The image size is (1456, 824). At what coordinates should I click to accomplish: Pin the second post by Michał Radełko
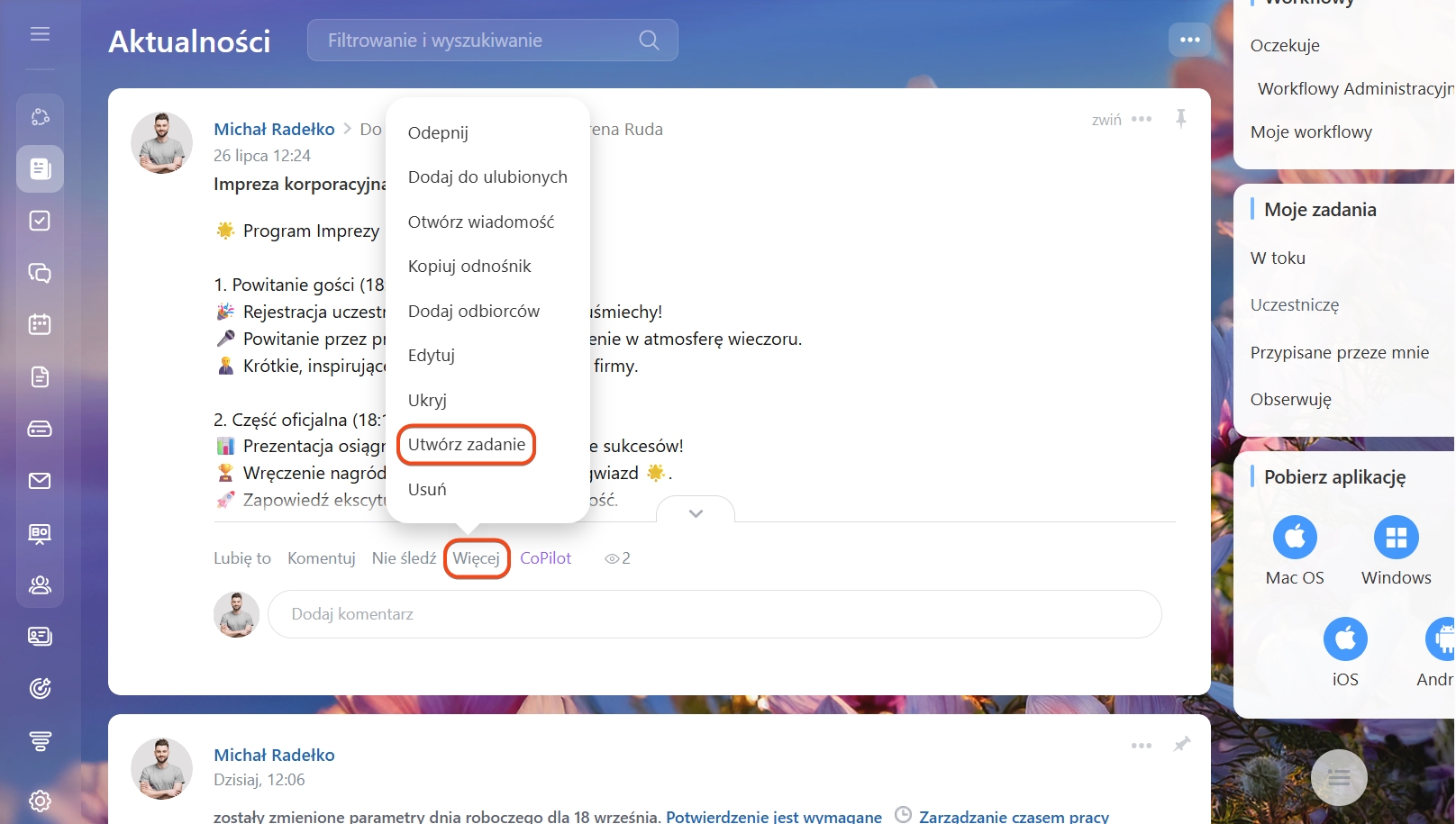[1181, 745]
